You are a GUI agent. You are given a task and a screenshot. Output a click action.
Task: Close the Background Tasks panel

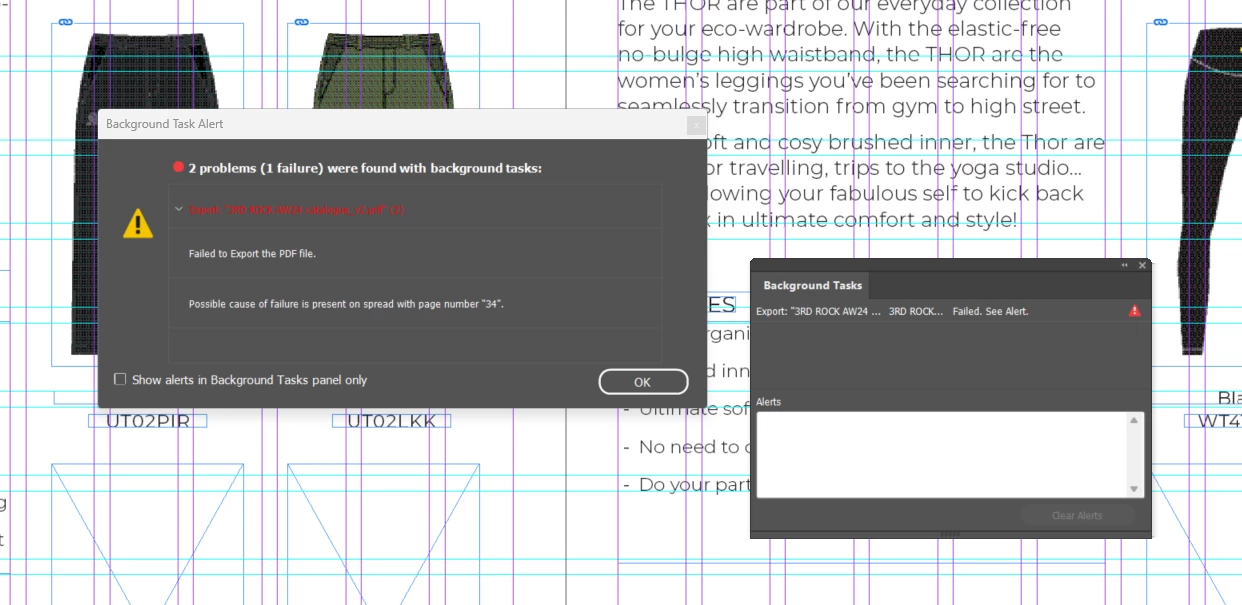(x=1142, y=265)
